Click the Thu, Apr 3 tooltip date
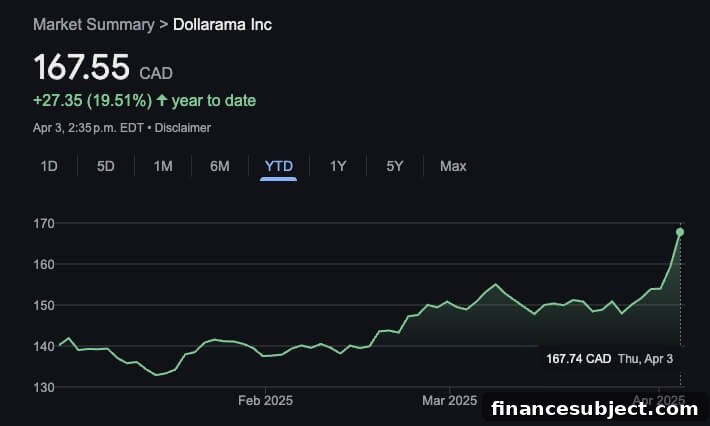This screenshot has width=710, height=426. click(x=645, y=359)
